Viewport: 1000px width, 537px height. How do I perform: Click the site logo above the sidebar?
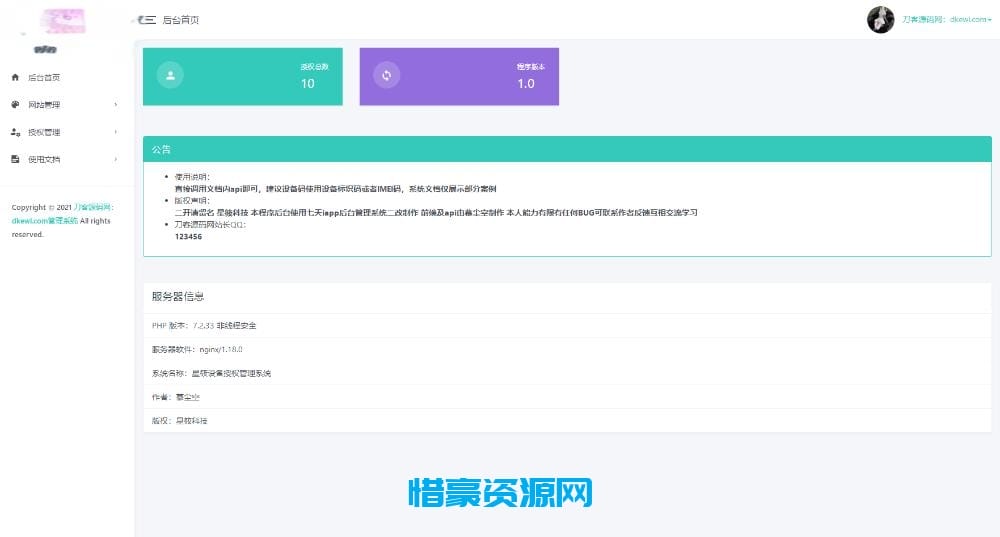62,22
